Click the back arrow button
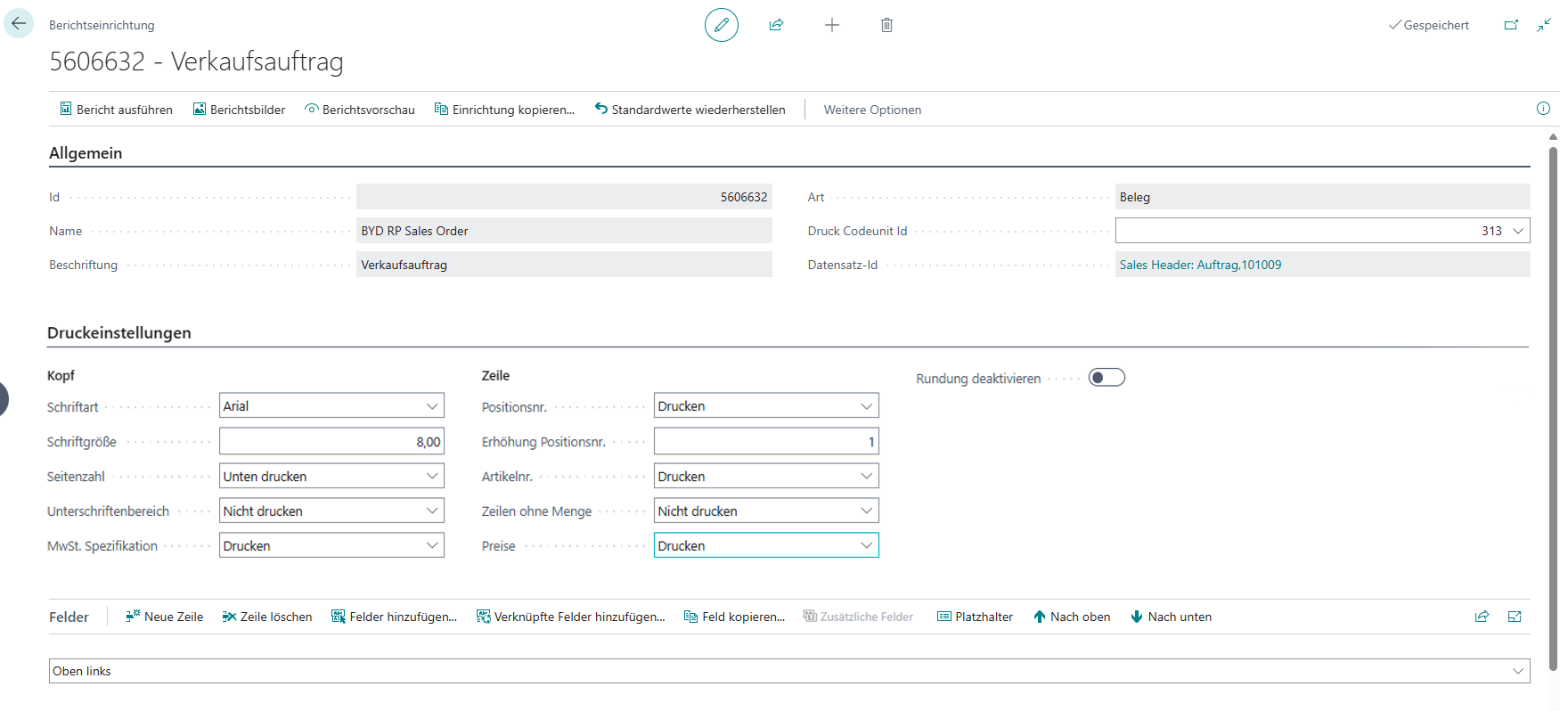The height and width of the screenshot is (711, 1568). (x=19, y=24)
